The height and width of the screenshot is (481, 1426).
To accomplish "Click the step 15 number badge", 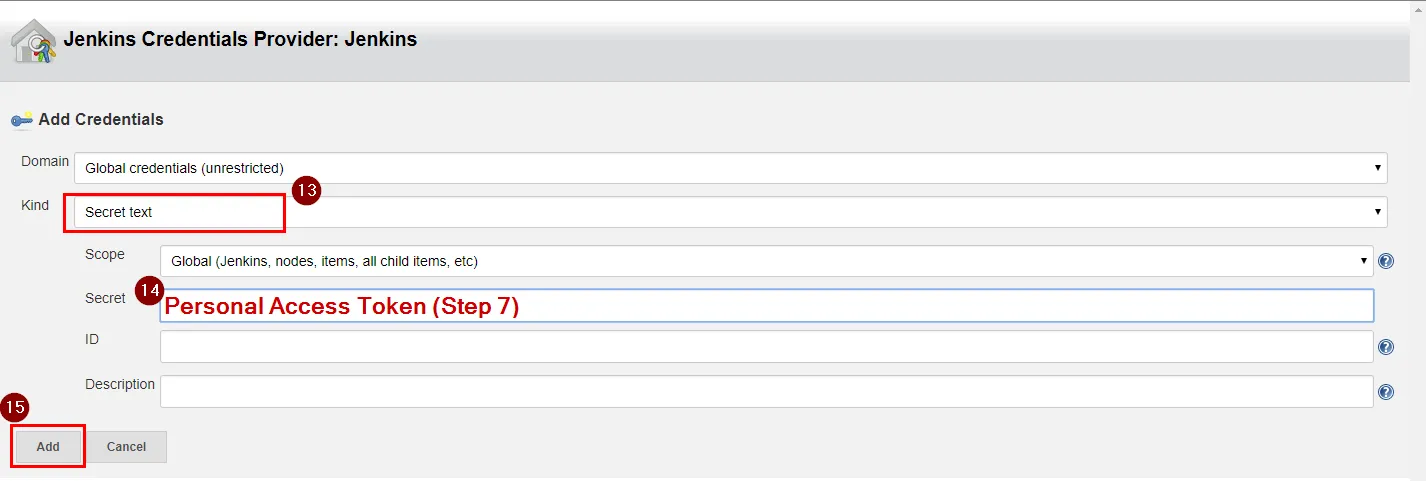I will [15, 408].
